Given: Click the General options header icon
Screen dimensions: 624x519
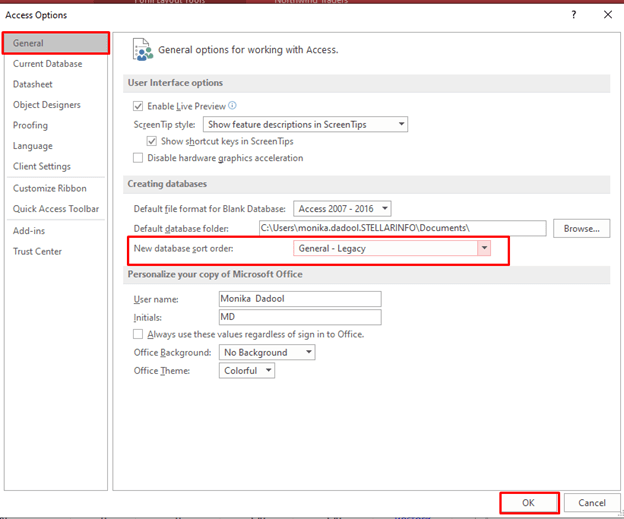Looking at the screenshot, I should tap(142, 50).
